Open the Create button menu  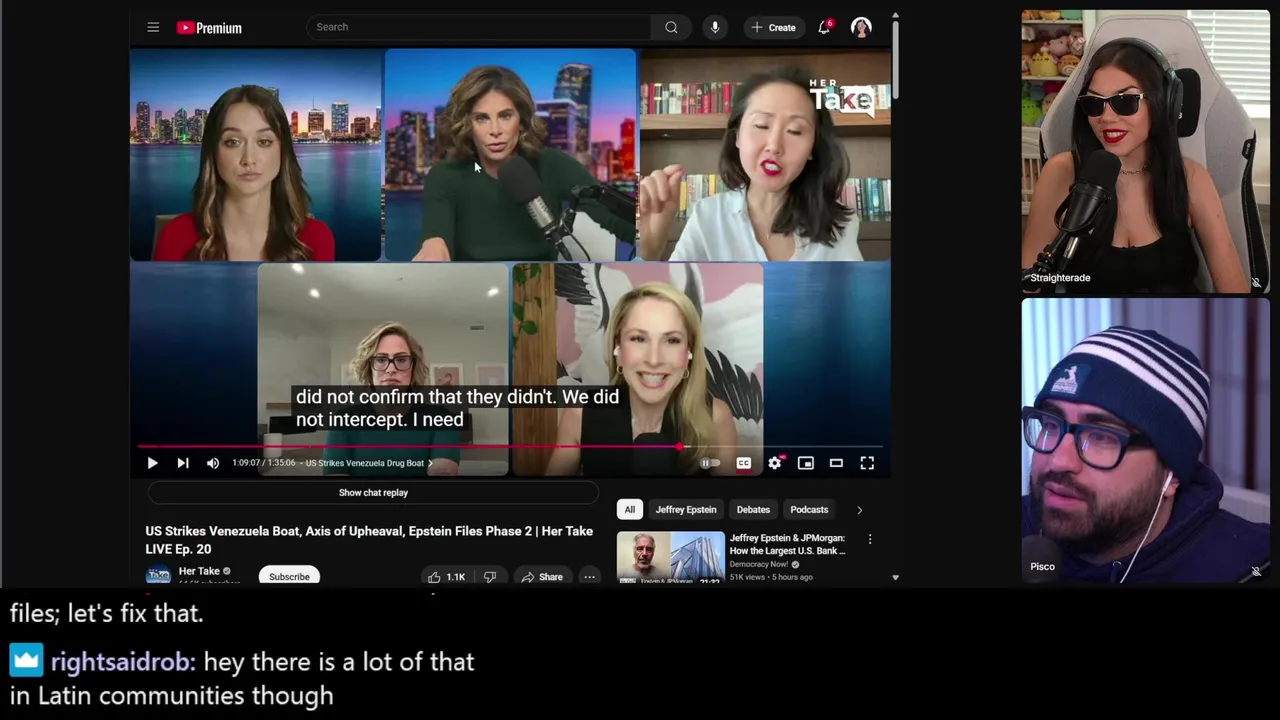click(x=774, y=27)
